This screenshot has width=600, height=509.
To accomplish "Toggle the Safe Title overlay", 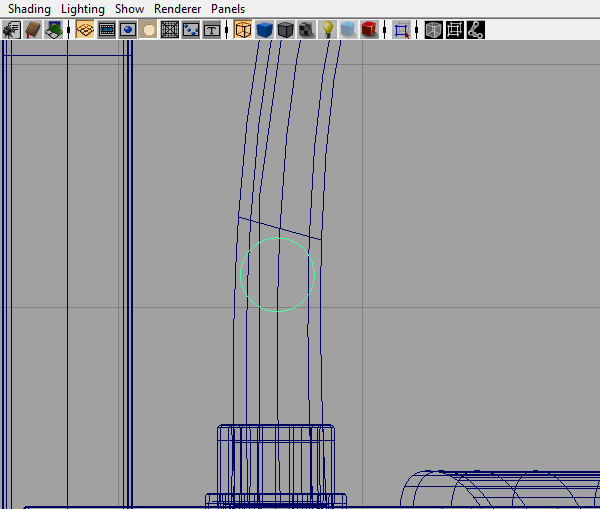I will 212,30.
